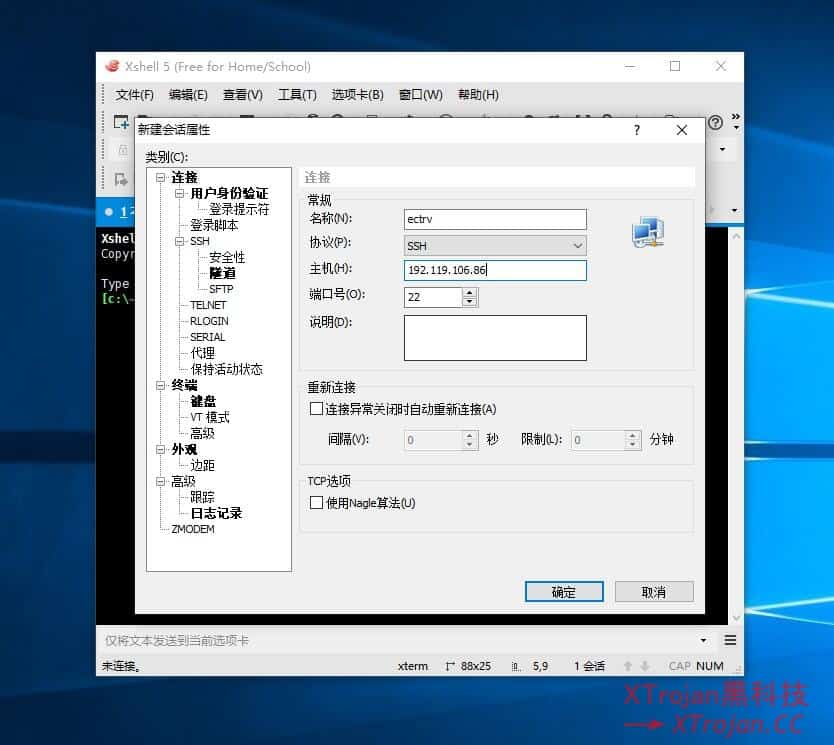Click the Xshell app logo icon
The width and height of the screenshot is (834, 745).
112,66
